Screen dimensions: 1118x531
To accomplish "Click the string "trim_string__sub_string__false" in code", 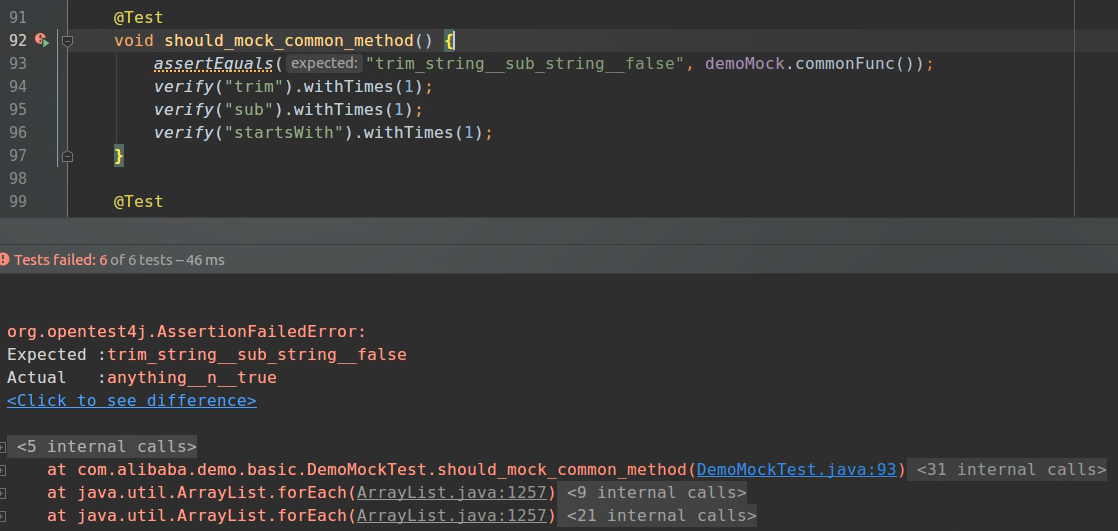I will [524, 64].
